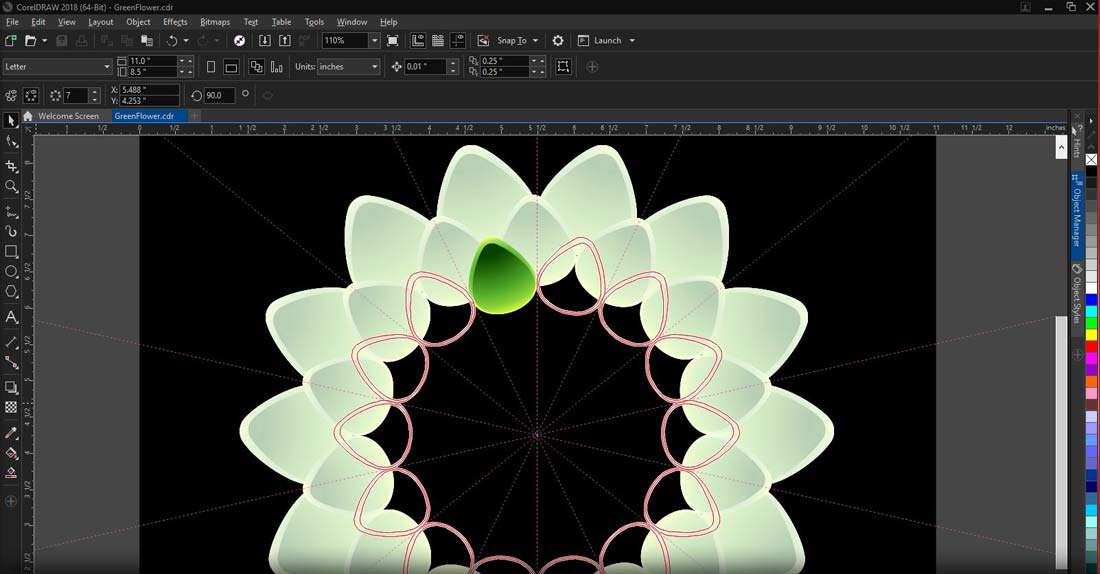Screen dimensions: 1100x574
Task: Toggle full-screen preview
Action: [x=392, y=41]
